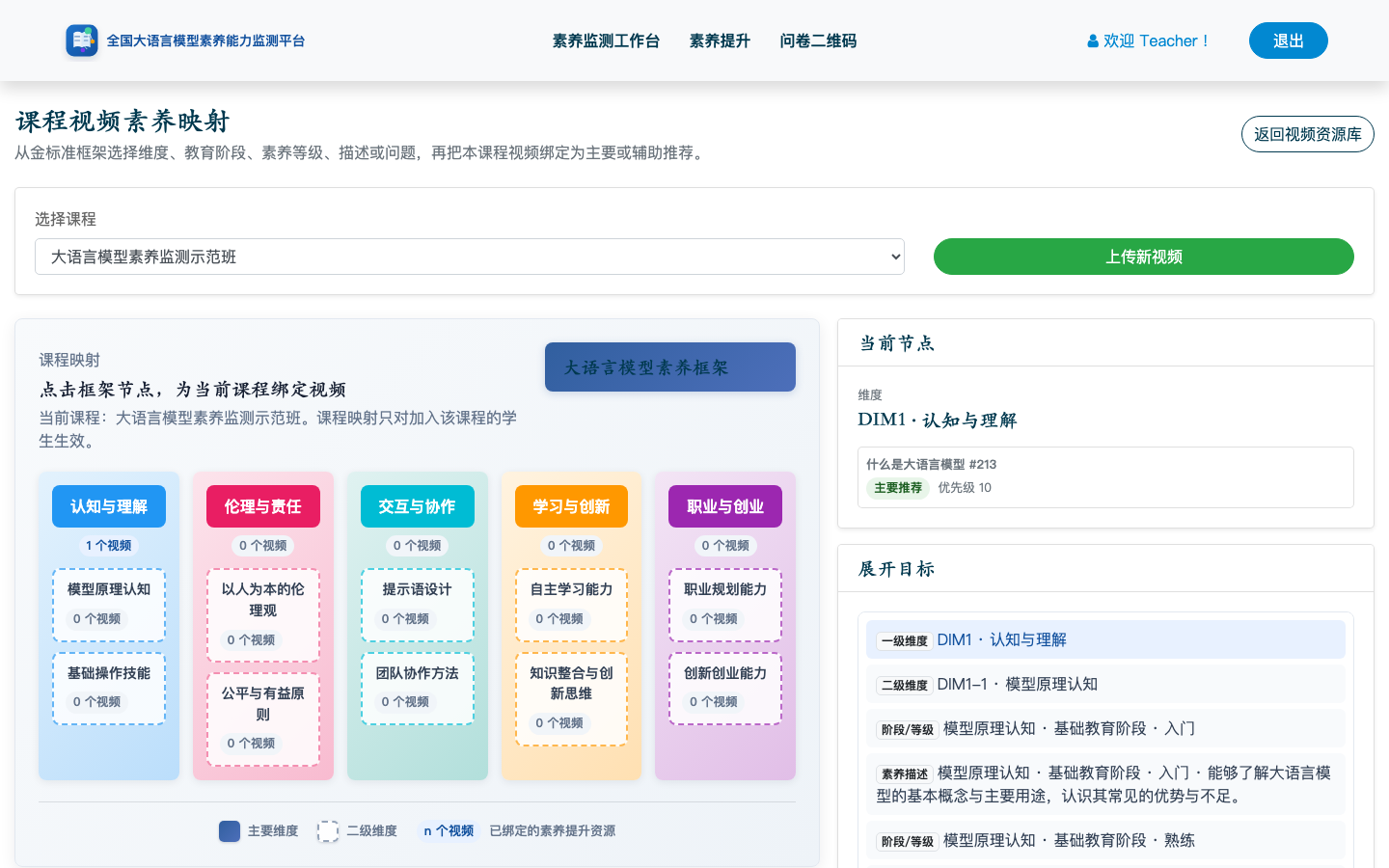
Task: Click the DIM1 · 认知与理解 current node heading
Action: (938, 420)
